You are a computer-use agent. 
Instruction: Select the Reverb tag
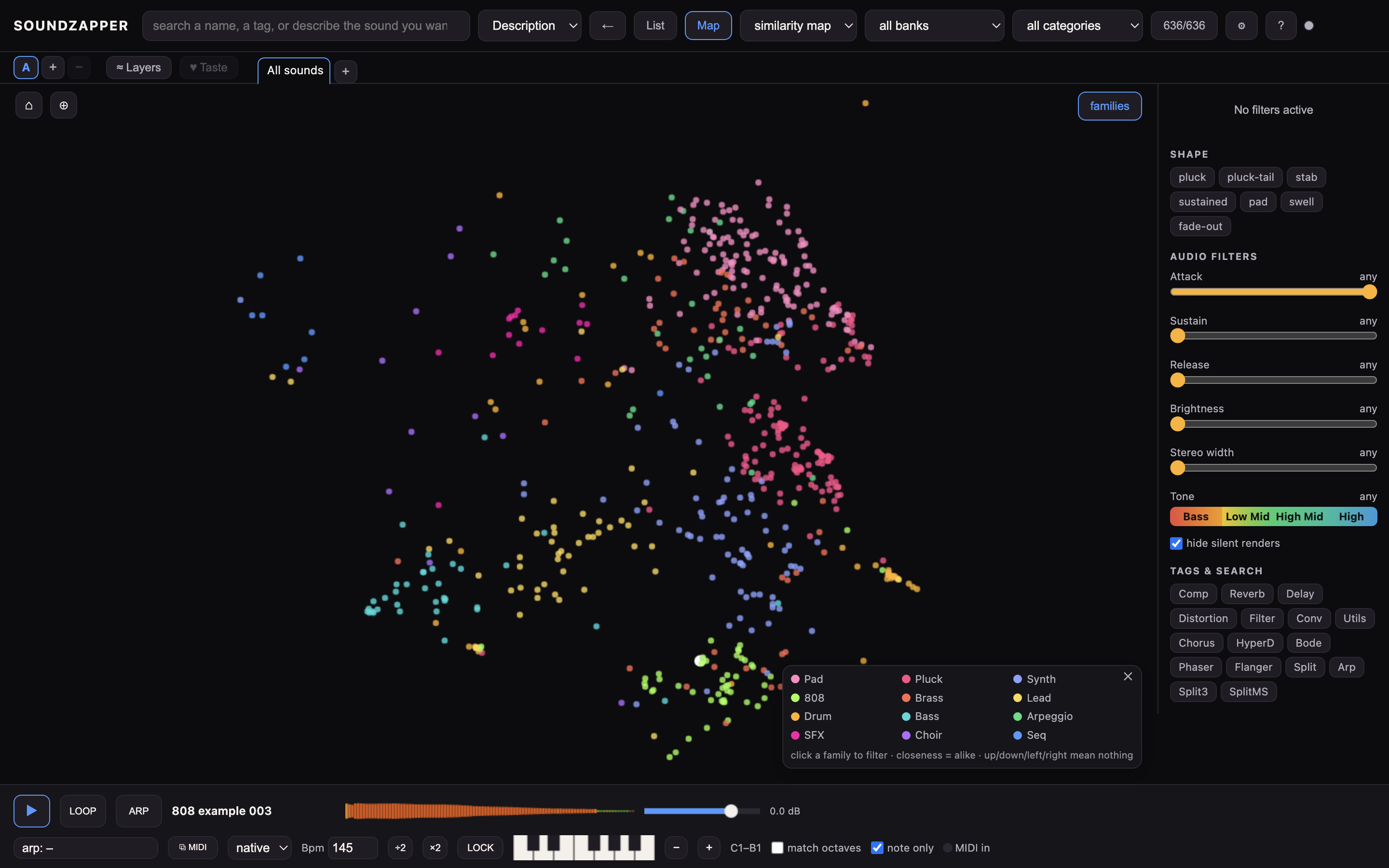click(x=1247, y=594)
